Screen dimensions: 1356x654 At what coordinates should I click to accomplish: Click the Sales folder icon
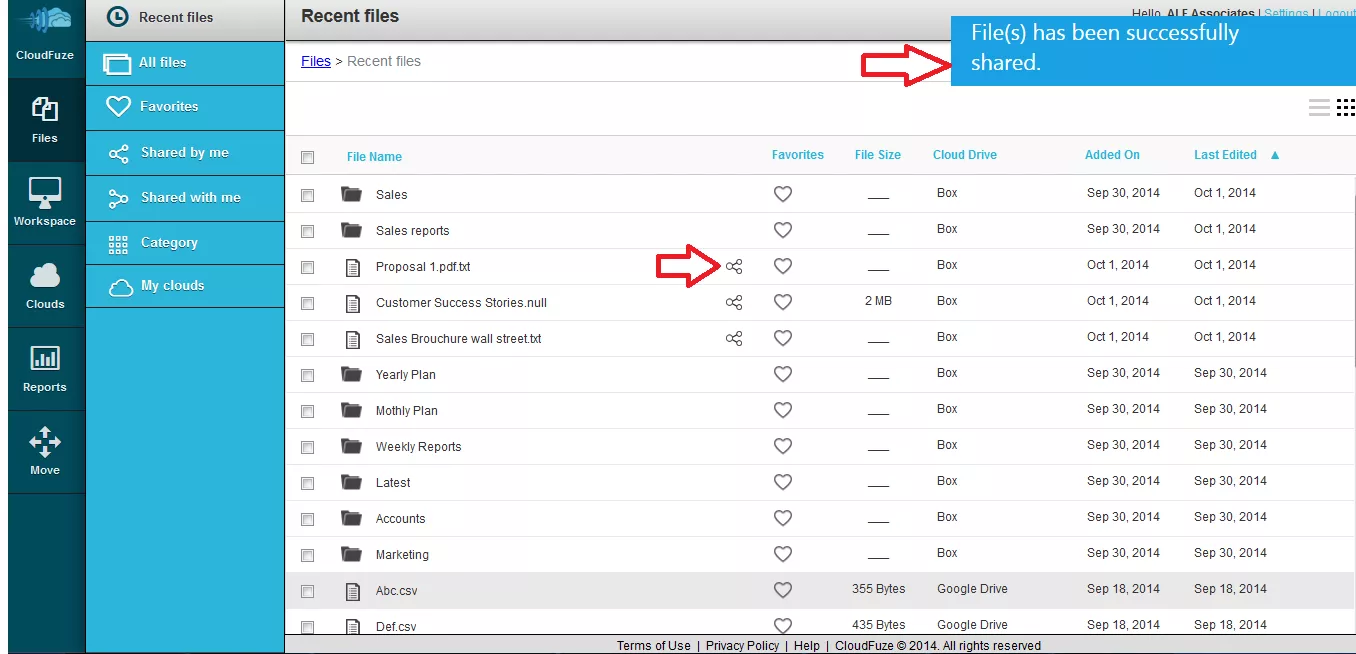tap(351, 194)
